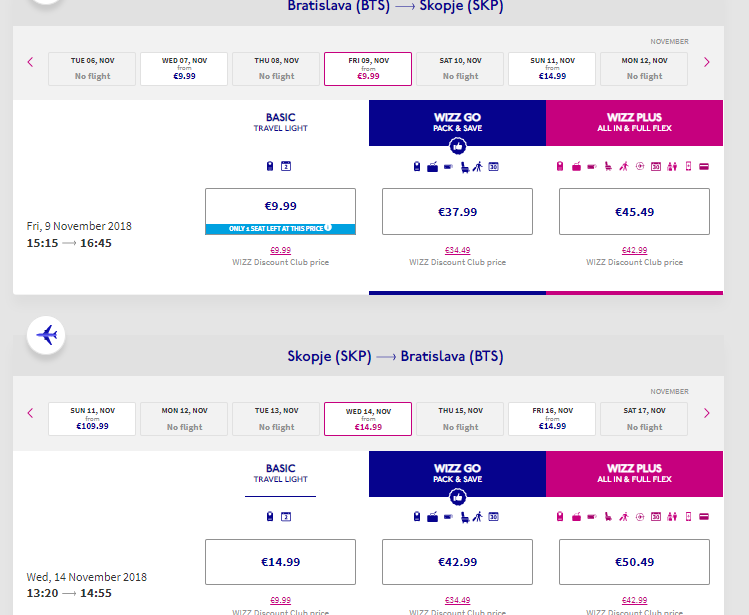This screenshot has width=749, height=615.
Task: Select outbound date Wed 07 Nov €9.99
Action: click(x=184, y=68)
